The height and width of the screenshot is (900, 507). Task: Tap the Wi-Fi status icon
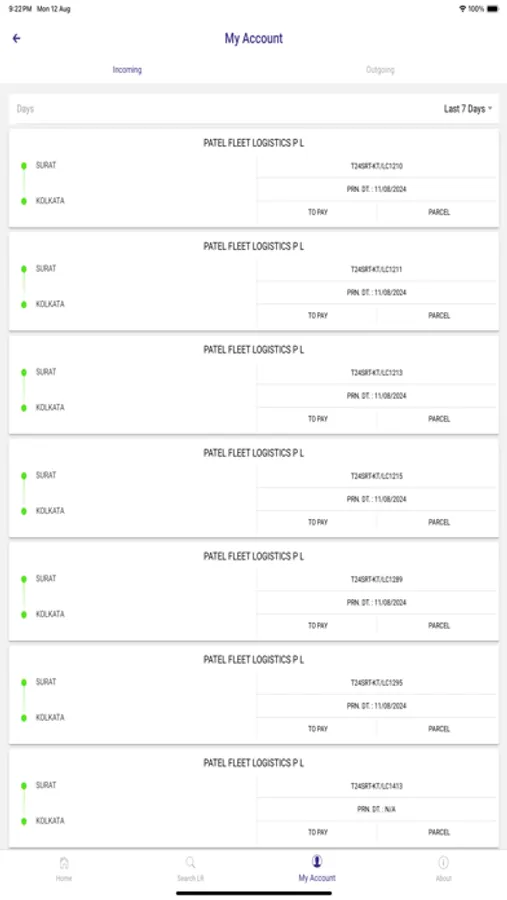462,9
